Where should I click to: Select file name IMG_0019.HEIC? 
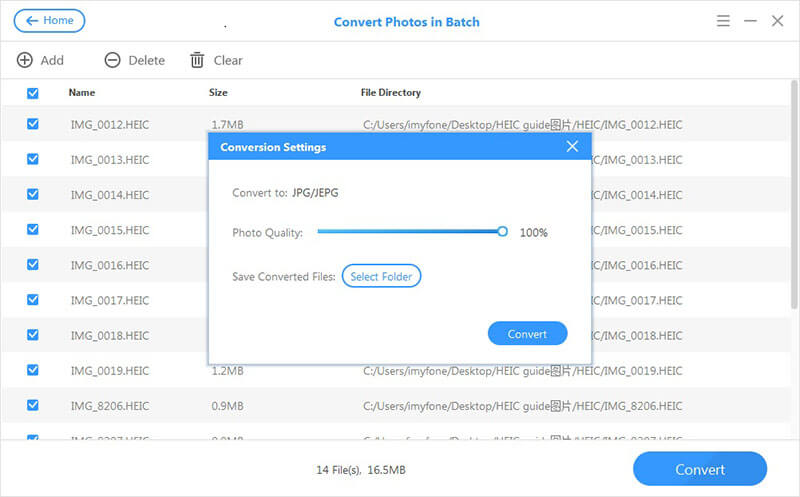tap(110, 371)
